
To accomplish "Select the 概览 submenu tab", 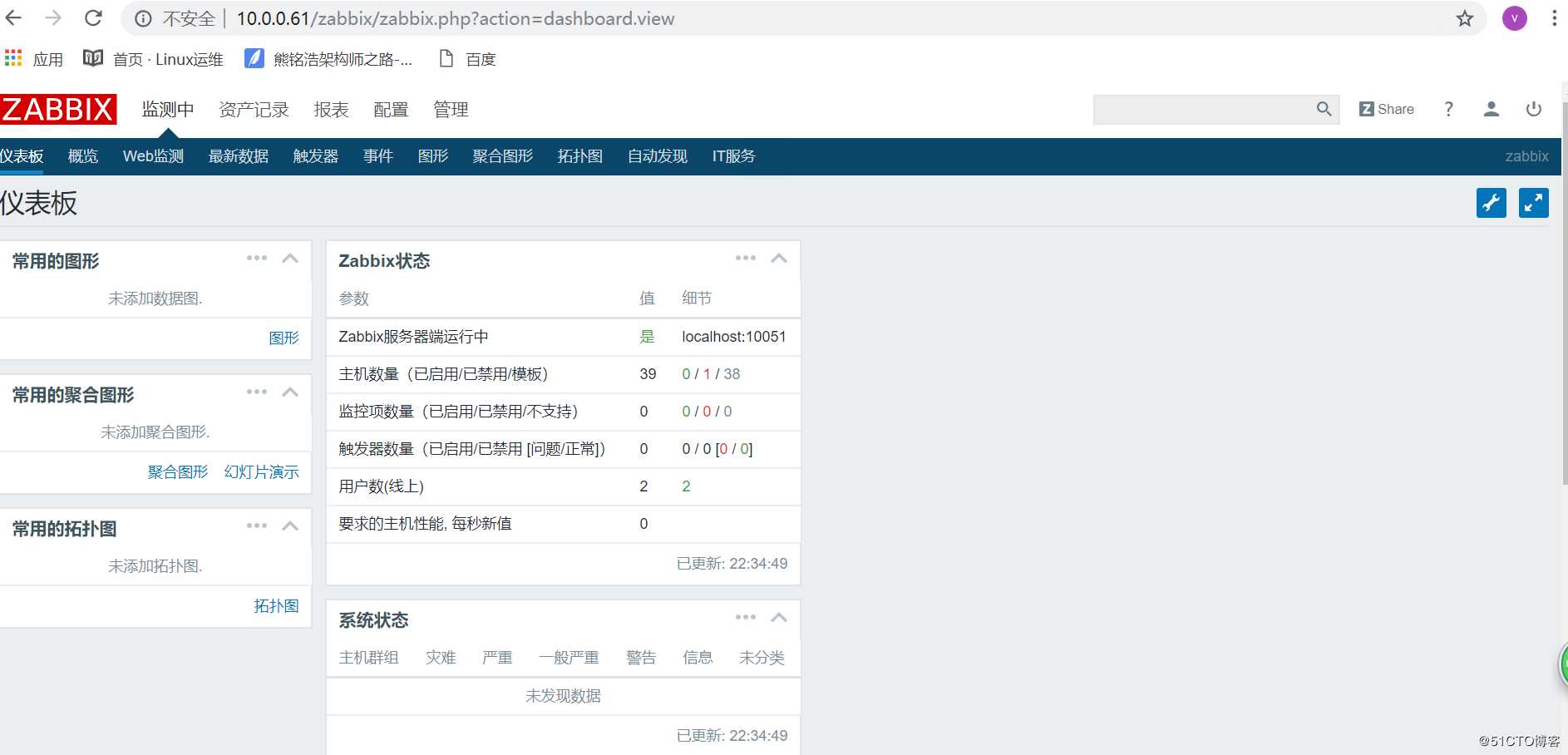I will coord(83,156).
